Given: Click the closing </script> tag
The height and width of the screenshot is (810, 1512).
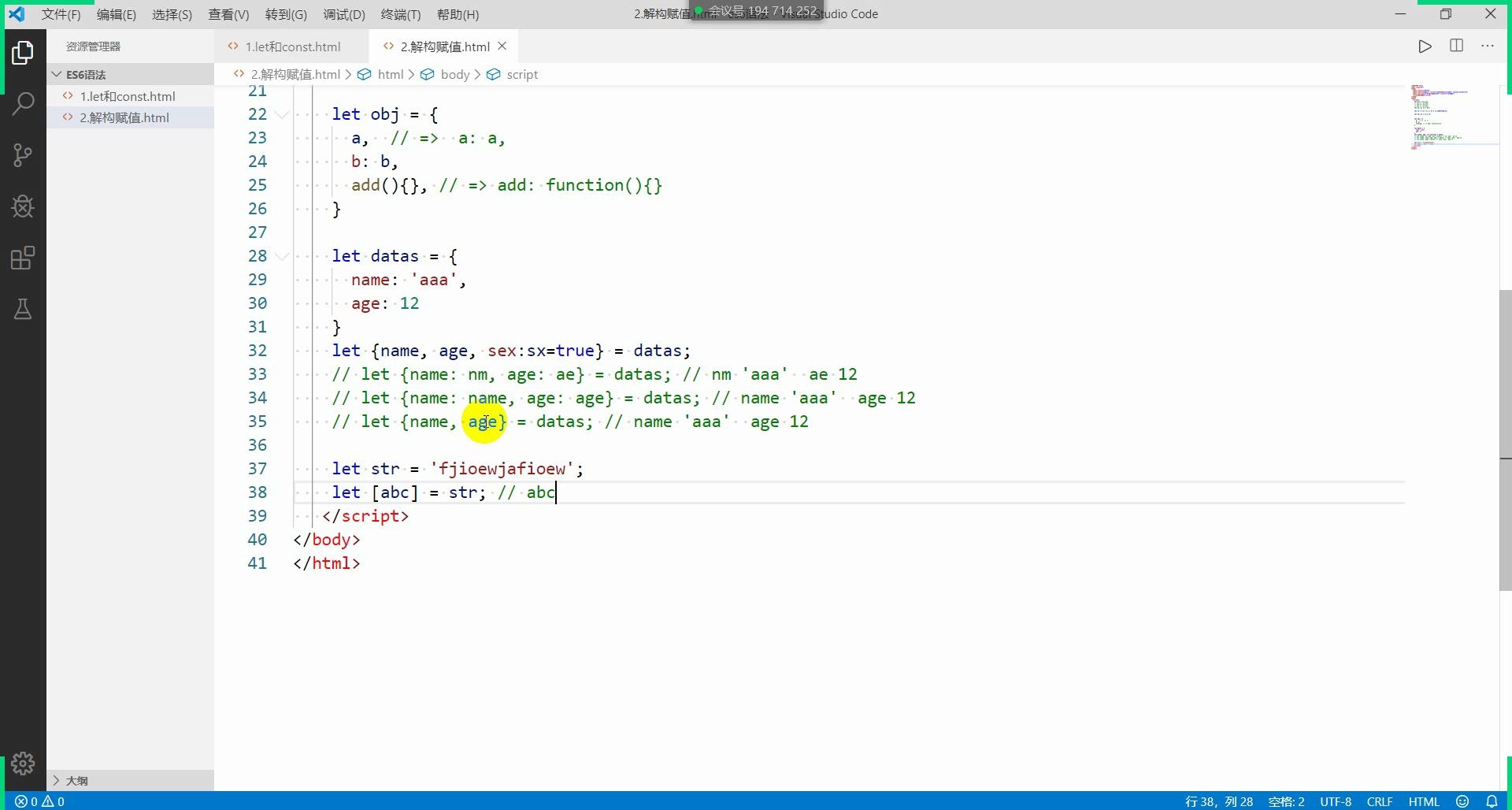Looking at the screenshot, I should (x=365, y=516).
